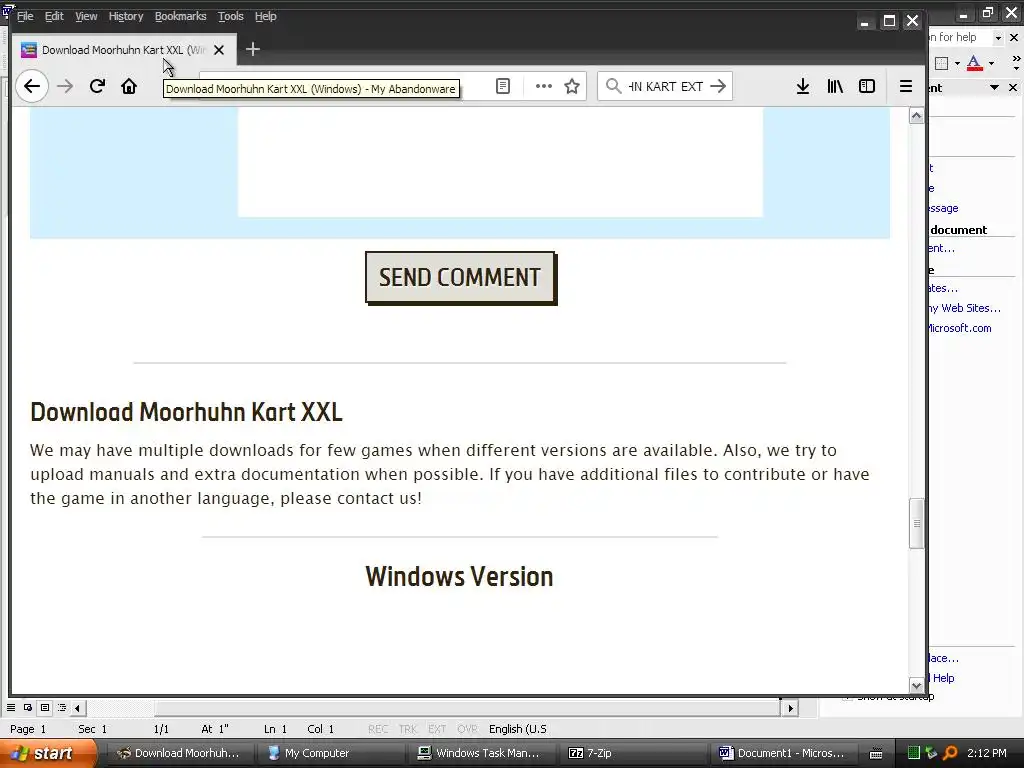
Task: Close the Word document window X
Action: coord(1014,38)
